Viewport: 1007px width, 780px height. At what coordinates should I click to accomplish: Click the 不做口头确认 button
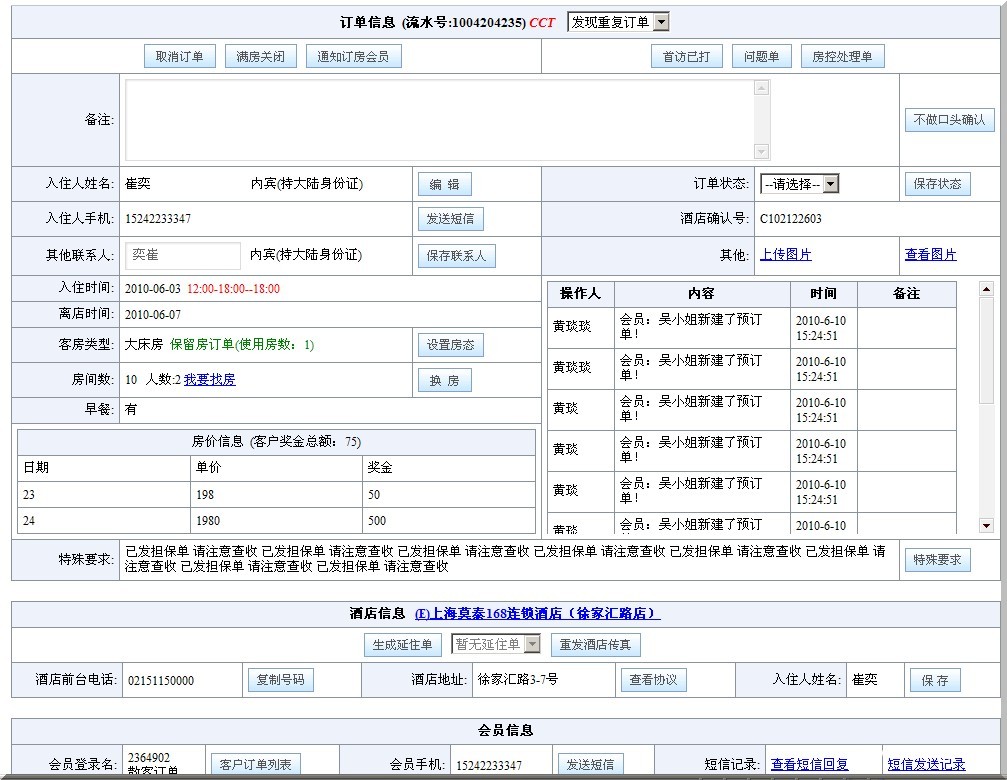click(949, 119)
